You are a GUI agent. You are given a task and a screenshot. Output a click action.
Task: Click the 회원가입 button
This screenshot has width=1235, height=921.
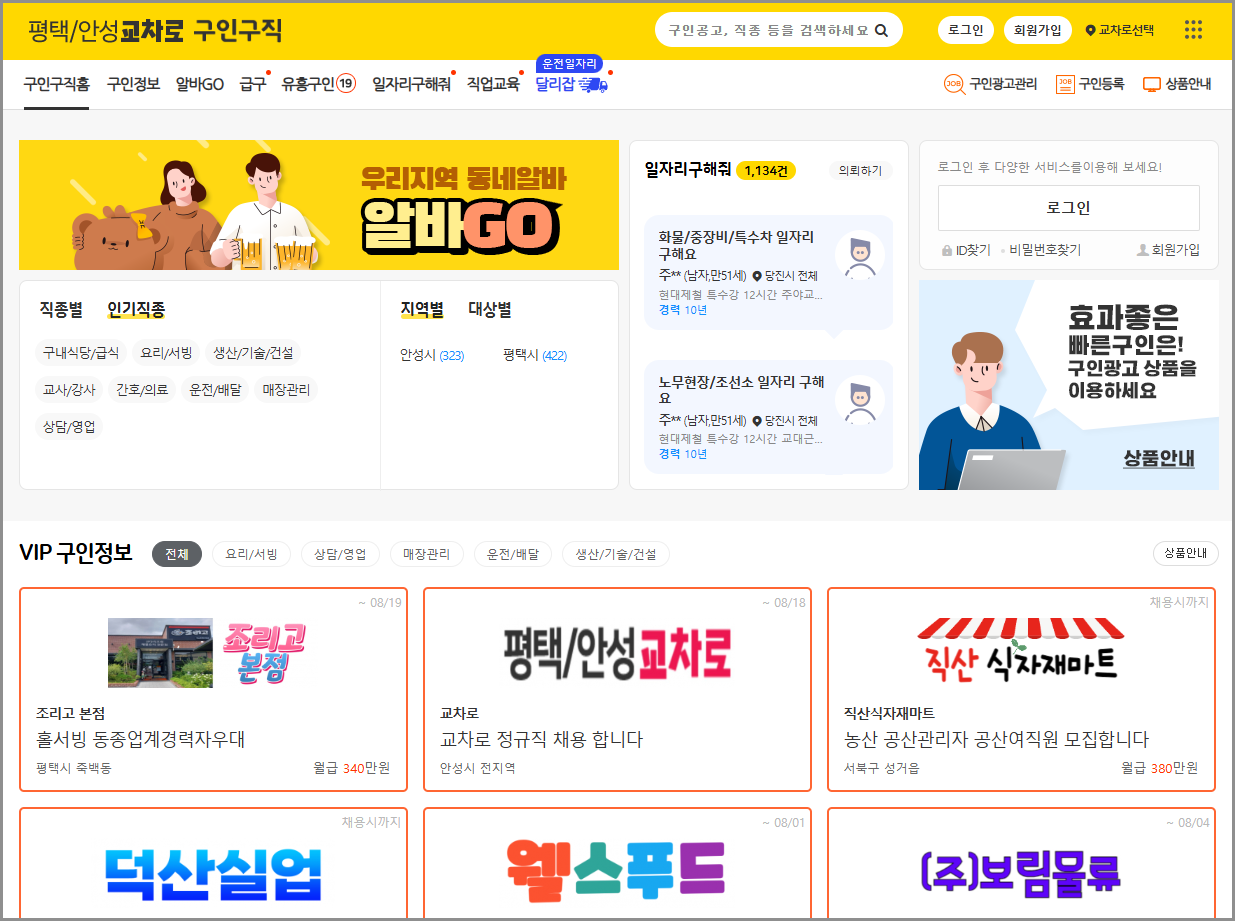click(x=1037, y=30)
